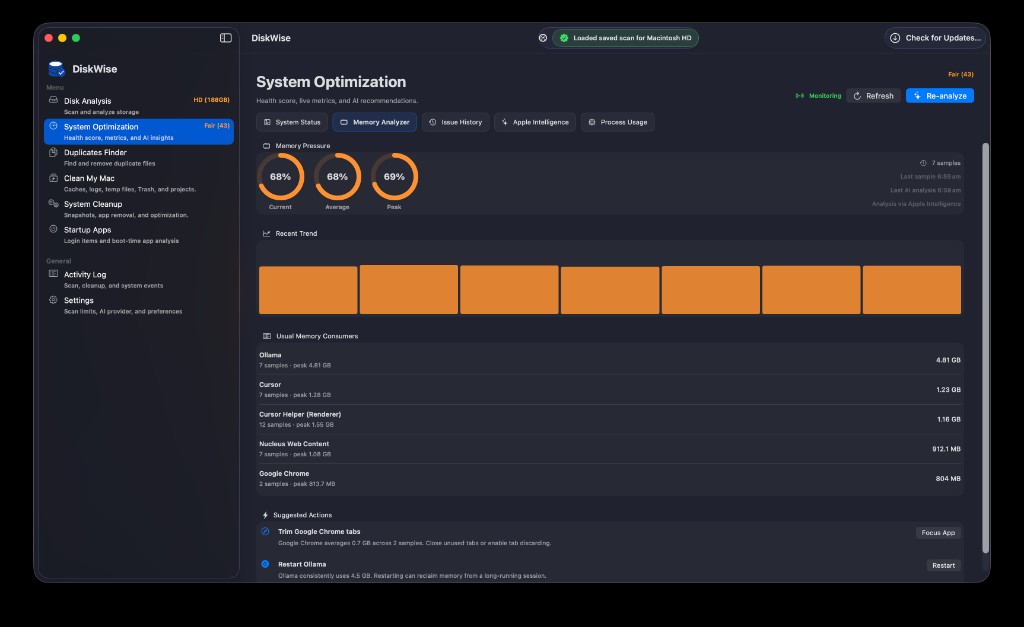1024x627 pixels.
Task: Click the Memory Pressure section icon
Action: pyautogui.click(x=266, y=146)
